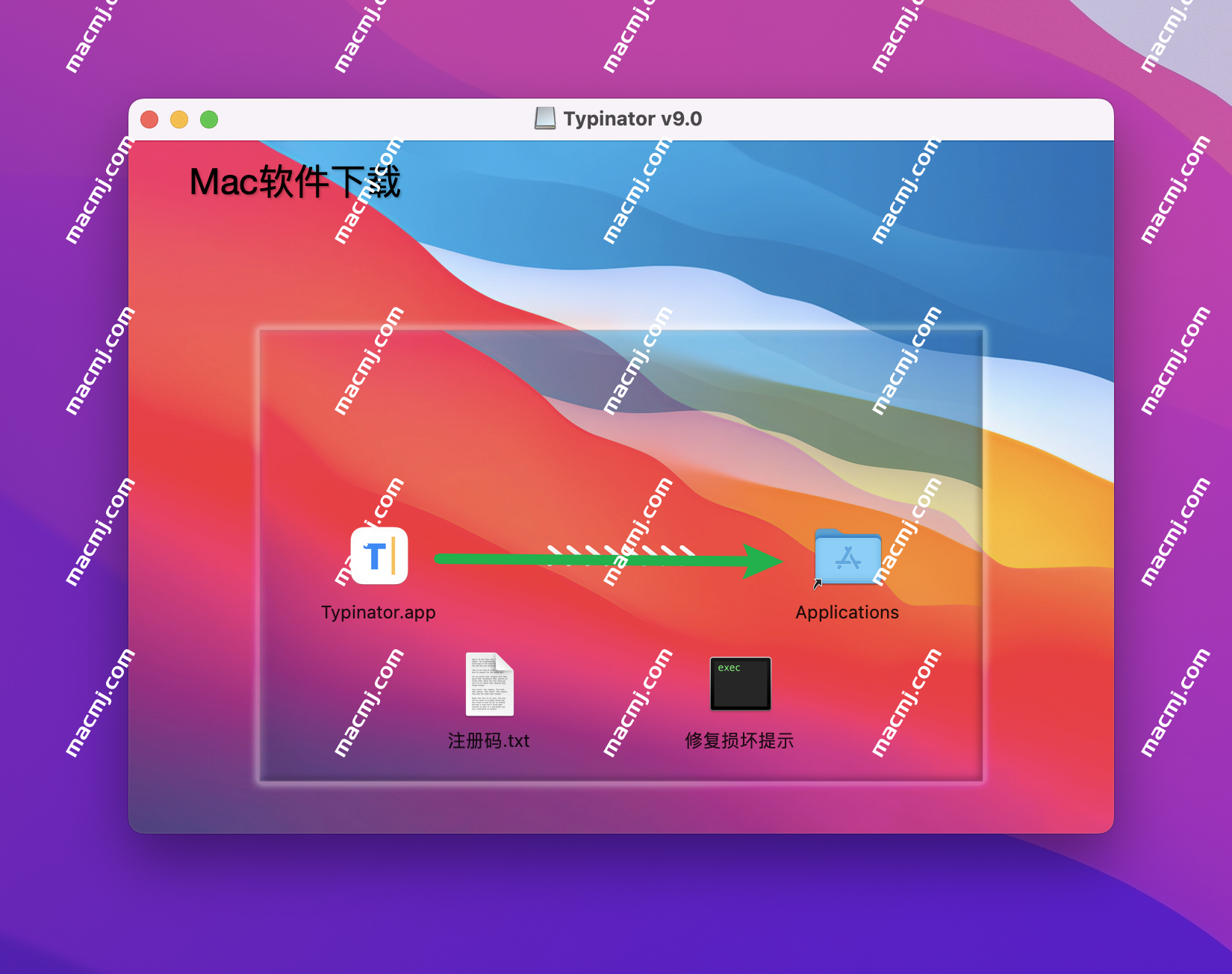Image resolution: width=1232 pixels, height=974 pixels.
Task: Click the Typinator.app file label
Action: pos(379,612)
